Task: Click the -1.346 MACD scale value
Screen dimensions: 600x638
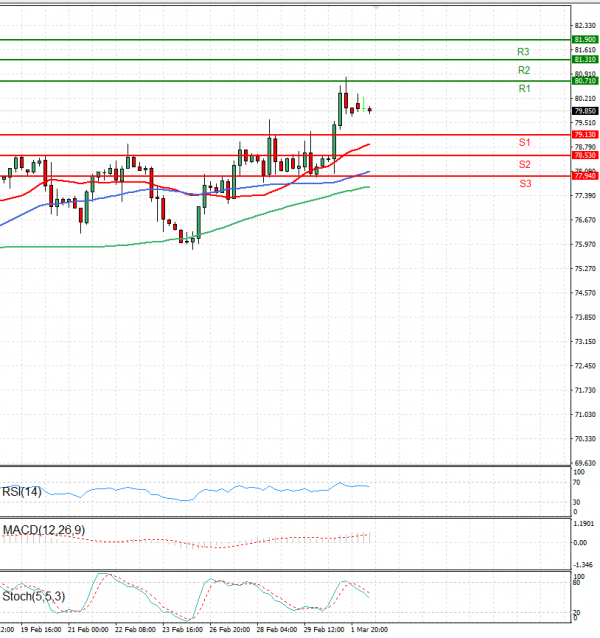Action: click(x=583, y=565)
